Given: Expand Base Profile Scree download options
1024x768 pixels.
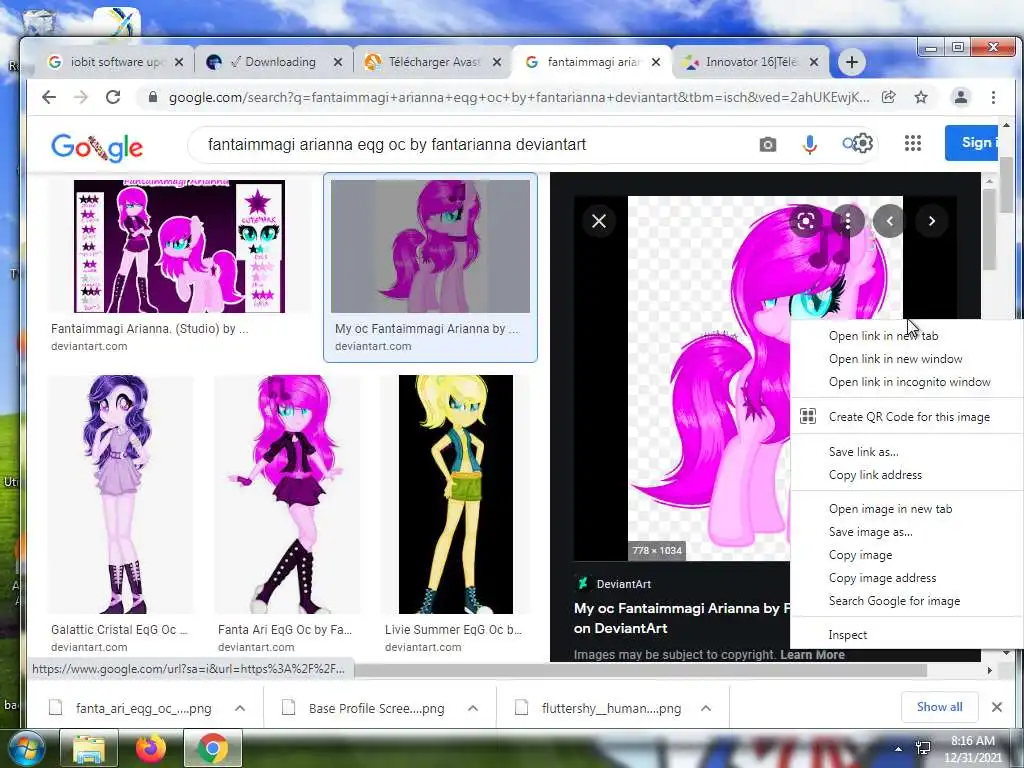Looking at the screenshot, I should click(473, 708).
